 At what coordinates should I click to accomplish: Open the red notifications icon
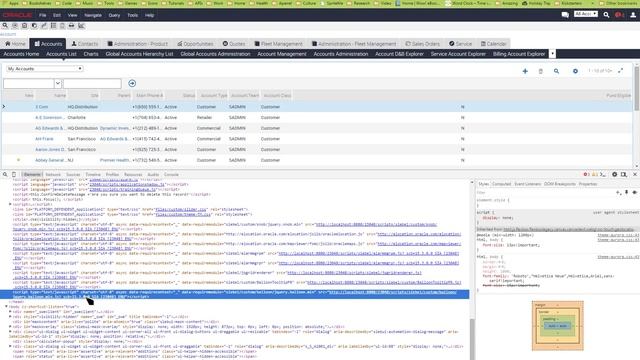(619, 15)
